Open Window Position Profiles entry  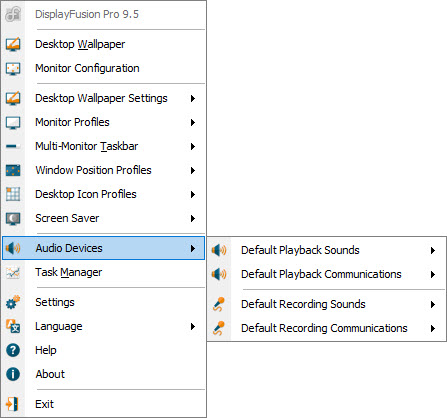[x=104, y=170]
